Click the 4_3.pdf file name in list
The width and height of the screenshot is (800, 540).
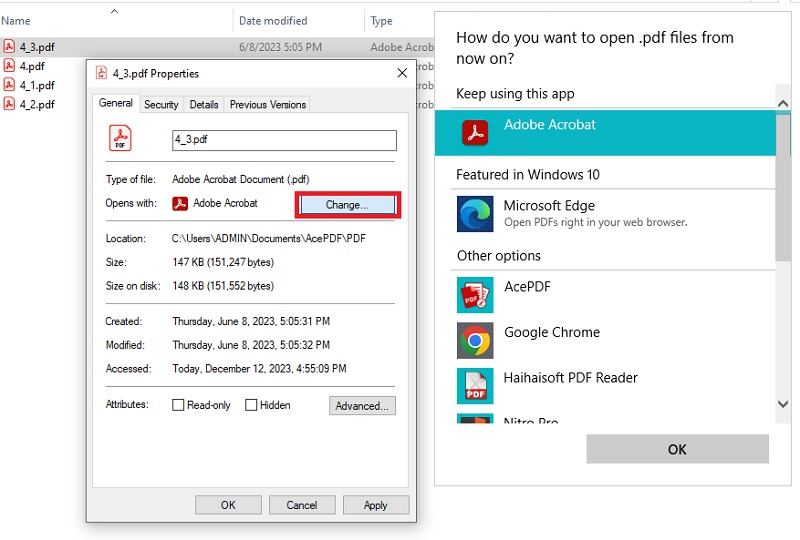coord(37,47)
